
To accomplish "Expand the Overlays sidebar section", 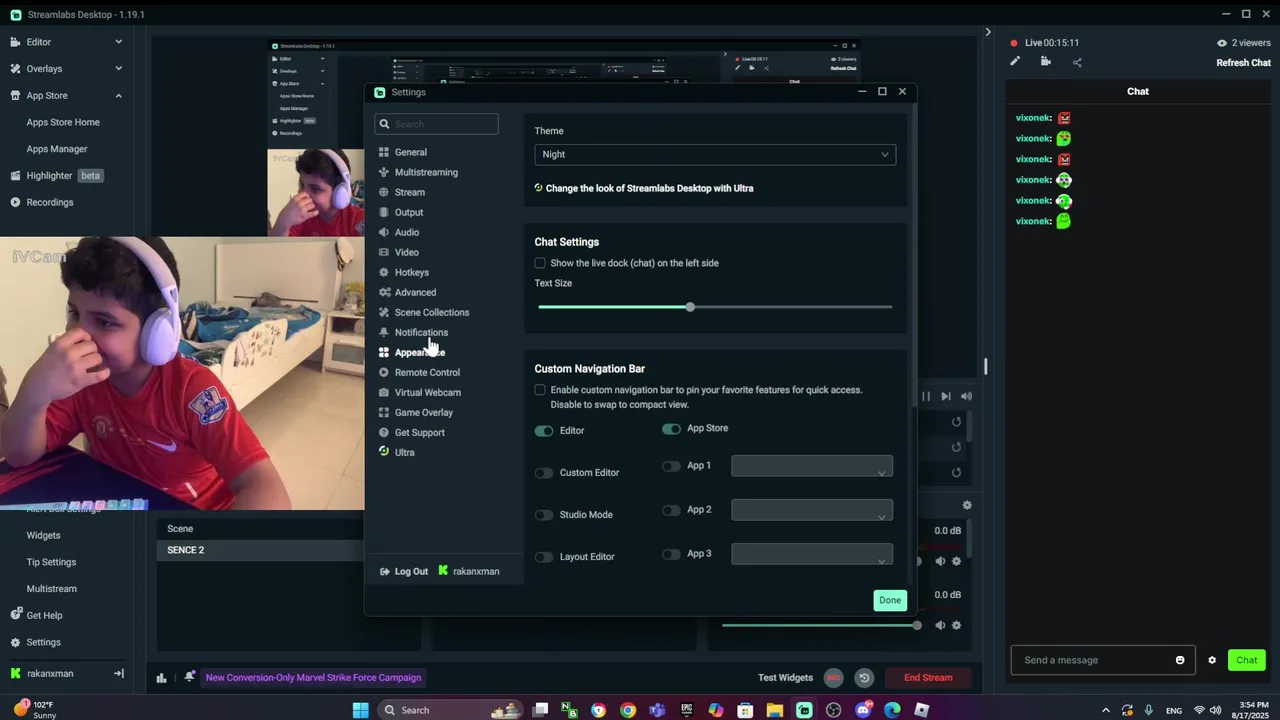I will pos(118,69).
